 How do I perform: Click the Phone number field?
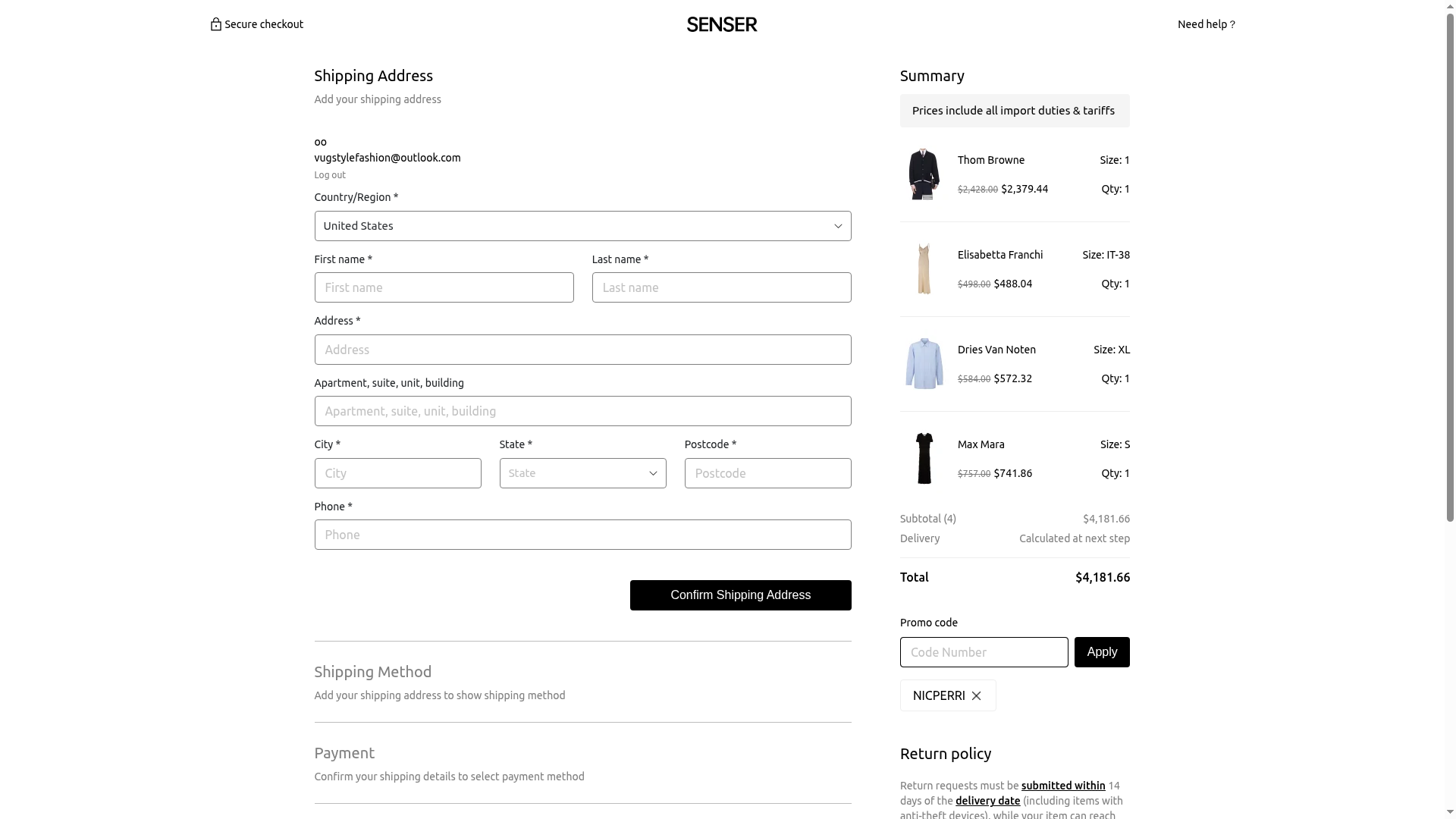[x=582, y=535]
